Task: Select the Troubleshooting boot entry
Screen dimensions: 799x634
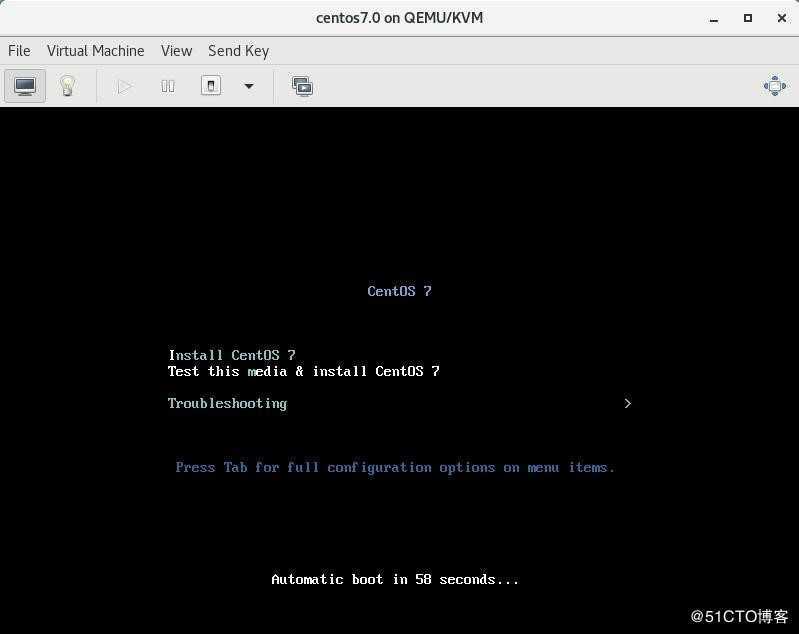Action: coord(227,404)
